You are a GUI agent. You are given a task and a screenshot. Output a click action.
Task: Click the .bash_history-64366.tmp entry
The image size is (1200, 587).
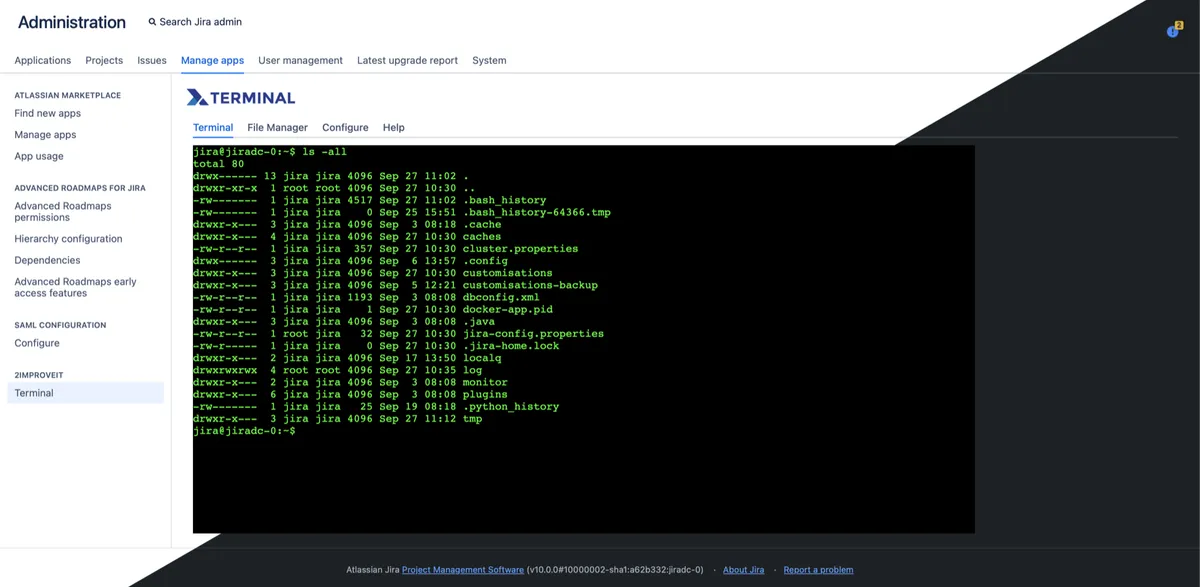click(536, 212)
